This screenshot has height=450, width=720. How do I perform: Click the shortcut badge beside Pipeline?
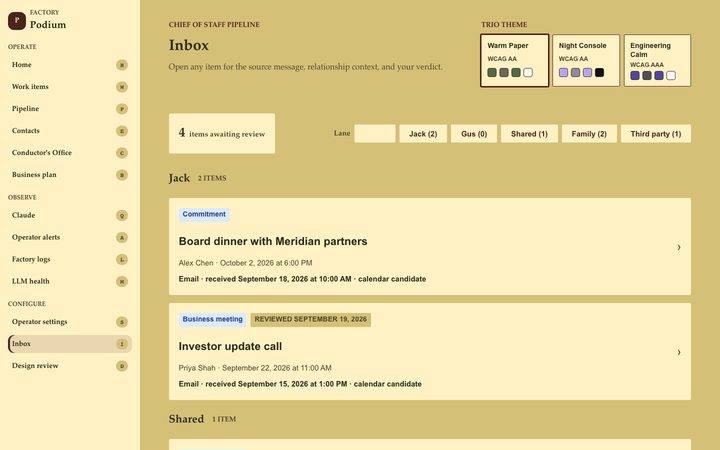click(x=122, y=109)
